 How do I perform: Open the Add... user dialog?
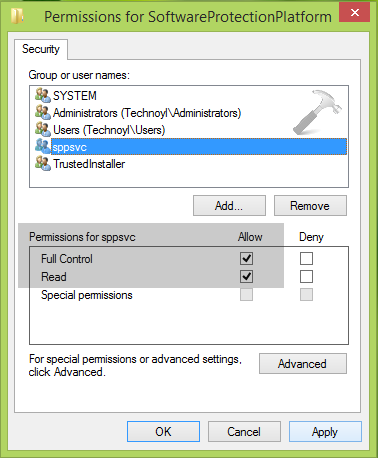(x=229, y=206)
